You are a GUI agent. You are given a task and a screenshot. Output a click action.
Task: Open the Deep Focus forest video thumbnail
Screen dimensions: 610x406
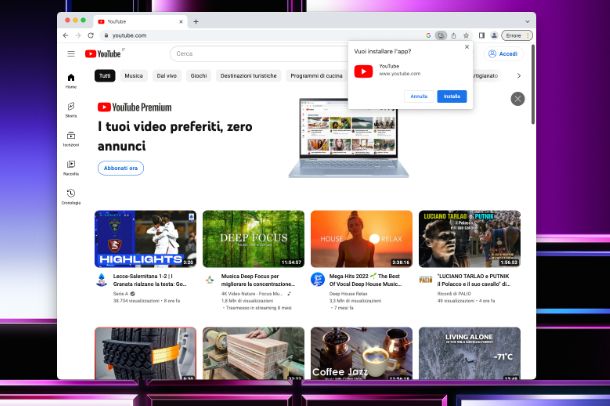[254, 239]
